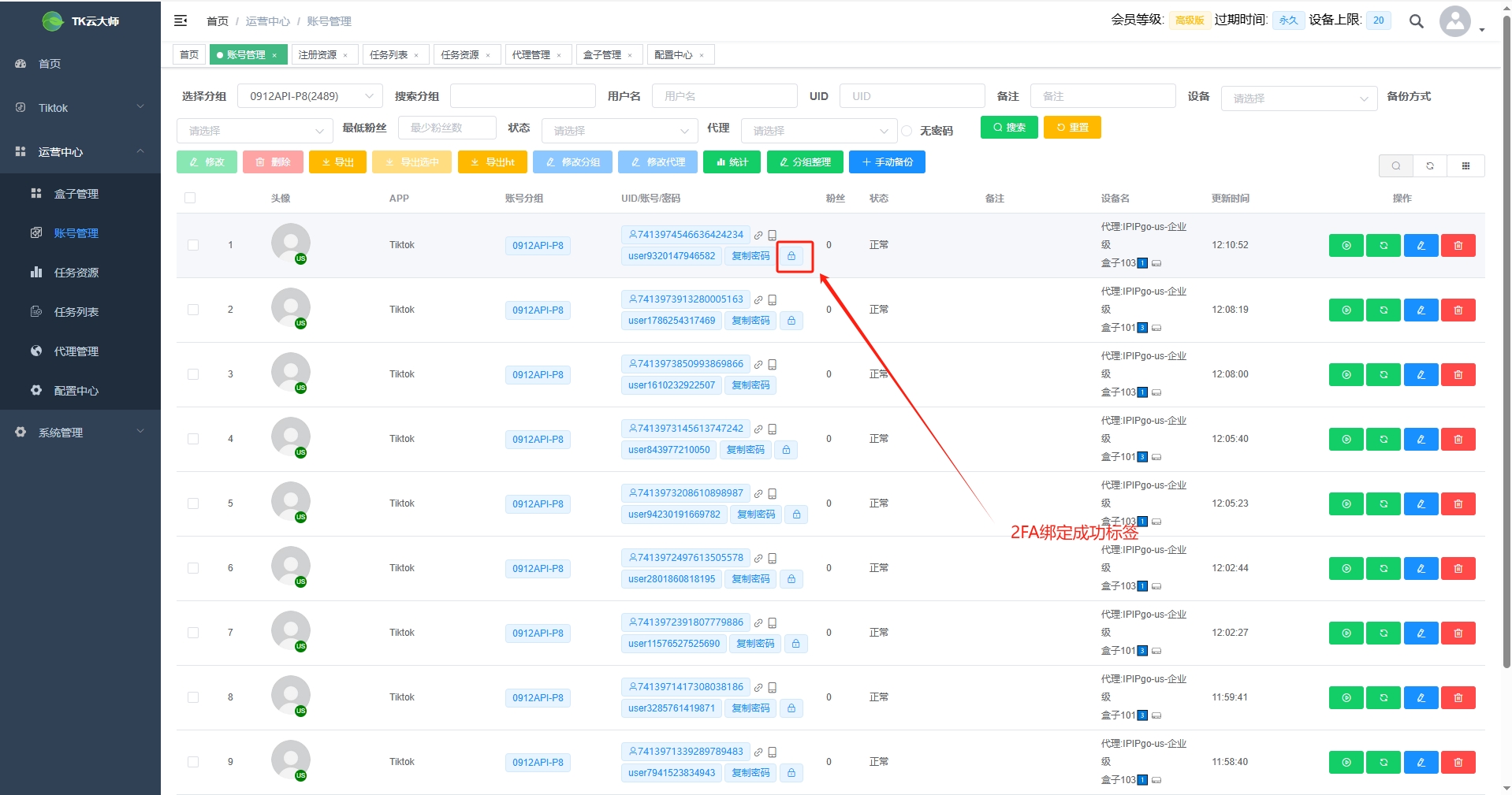
Task: Click the 最低粉丝 input field
Action: coord(447,128)
